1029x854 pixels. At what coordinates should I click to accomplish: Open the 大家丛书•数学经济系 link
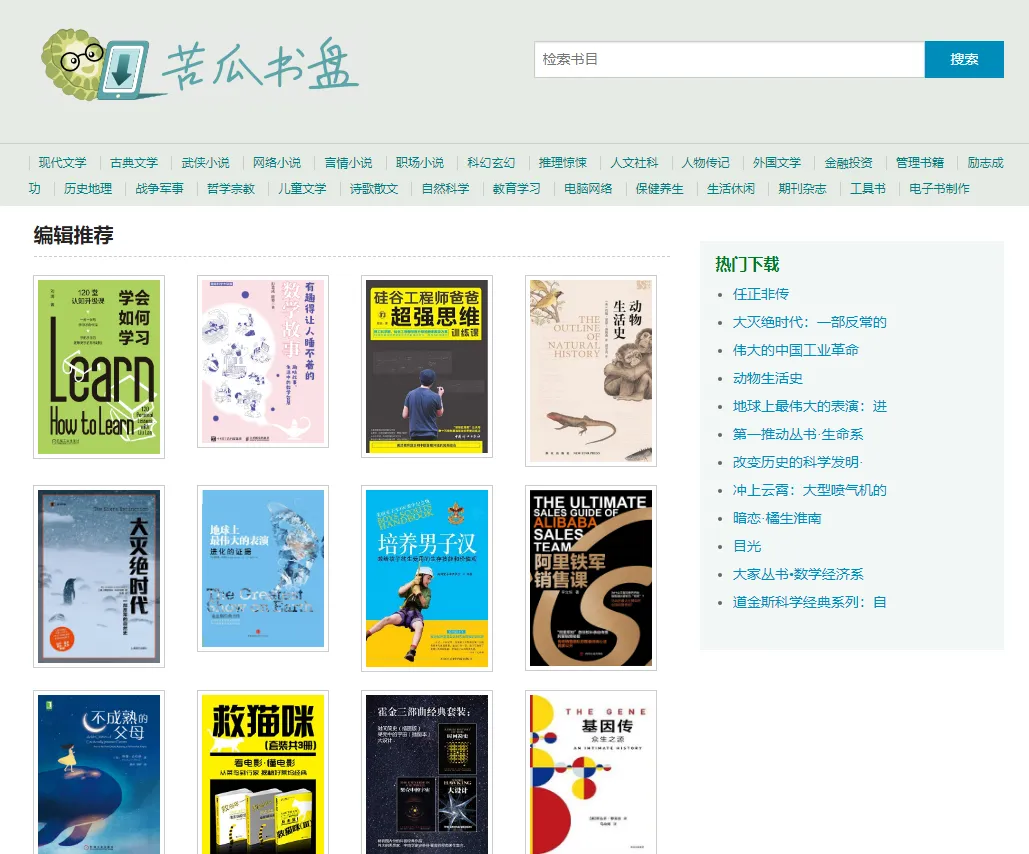pos(798,574)
